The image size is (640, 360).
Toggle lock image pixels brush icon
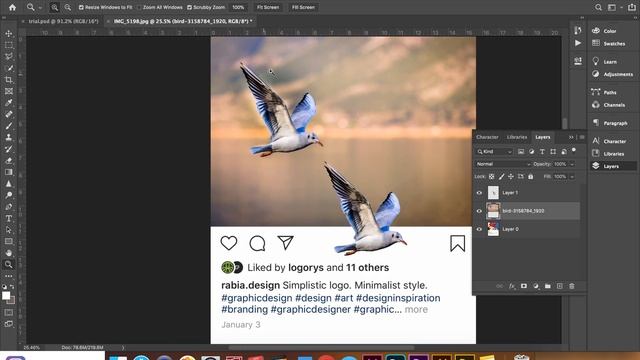pyautogui.click(x=501, y=176)
